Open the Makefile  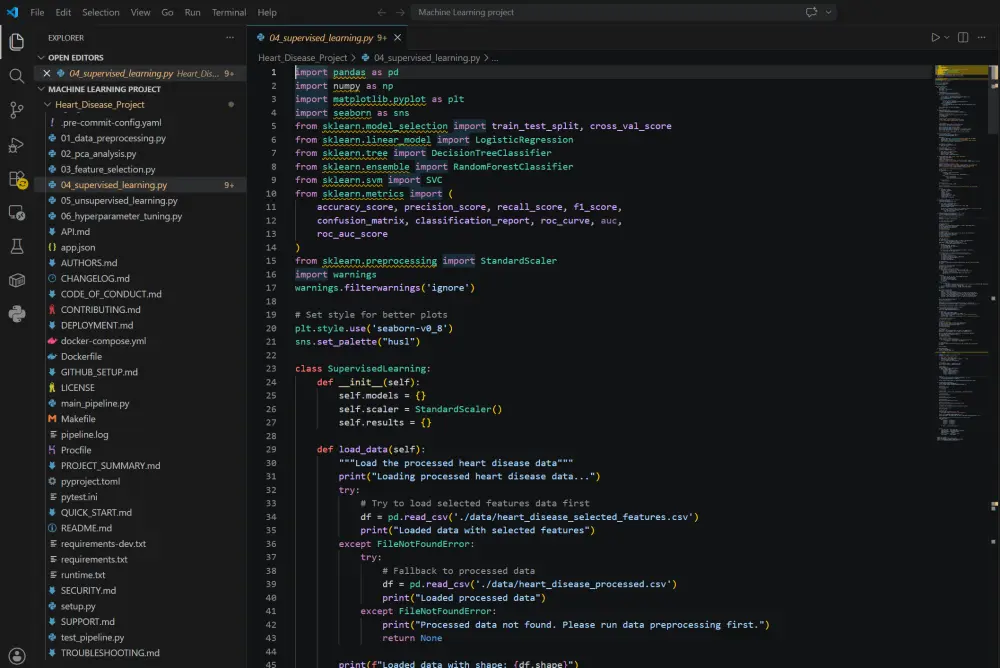coord(78,419)
